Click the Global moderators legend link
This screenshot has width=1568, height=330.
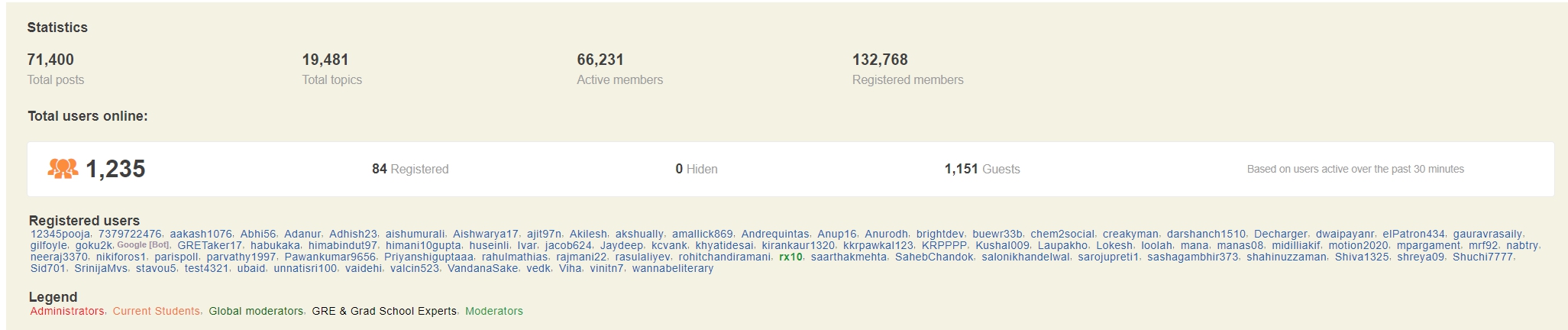tap(256, 311)
